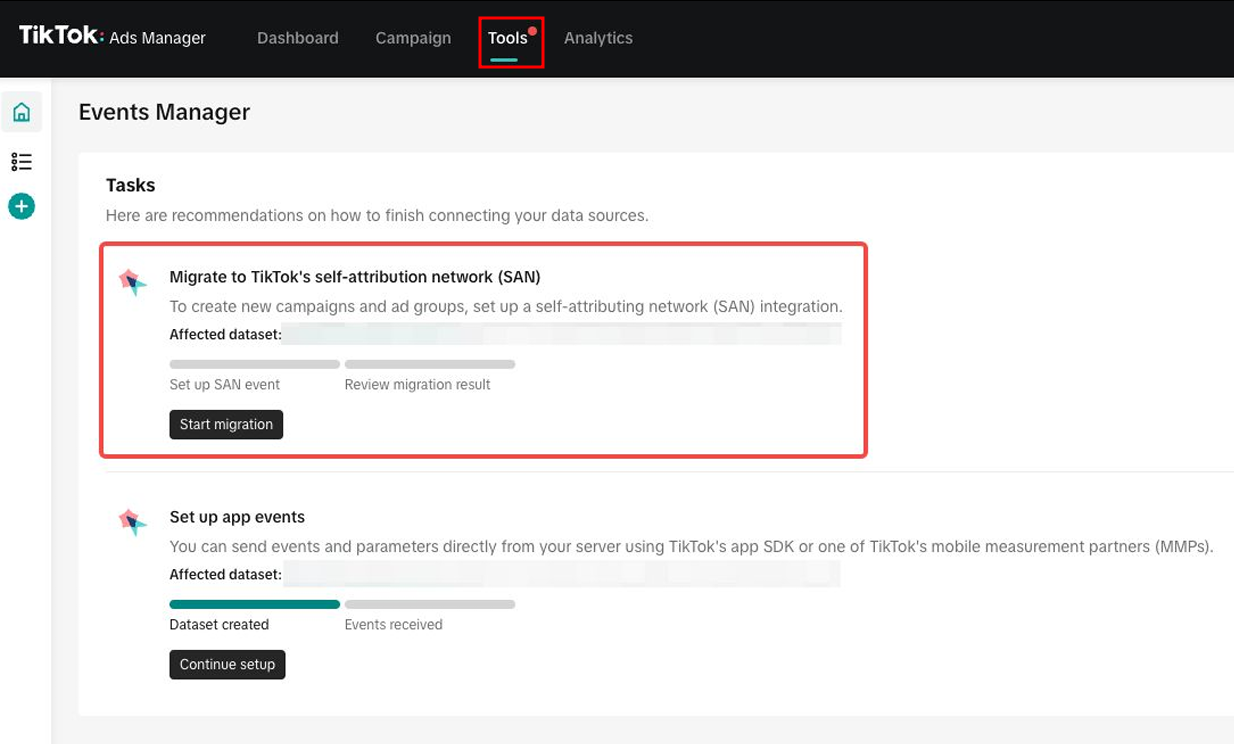Open the list view icon in the sidebar
Viewport: 1234px width, 744px height.
click(21, 161)
